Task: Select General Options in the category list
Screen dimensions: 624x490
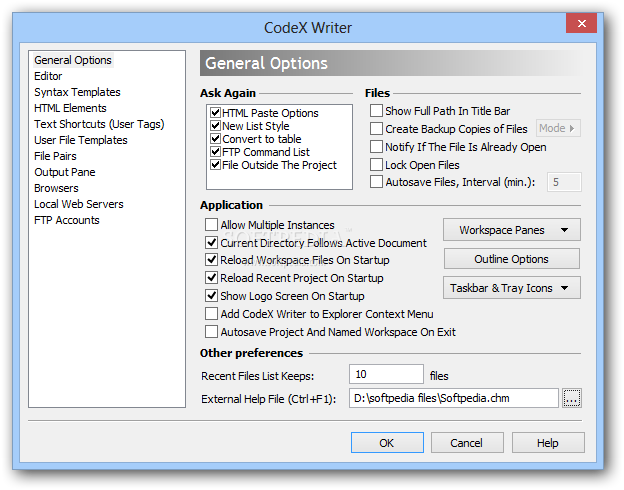Action: (73, 60)
